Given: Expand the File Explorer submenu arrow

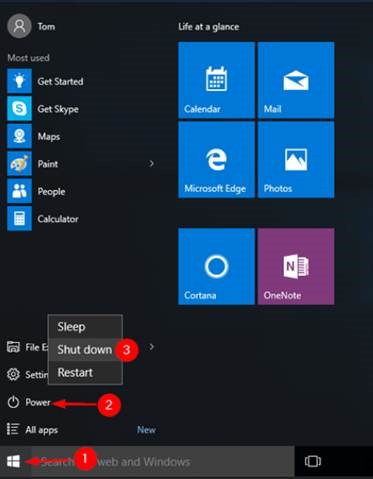Looking at the screenshot, I should click(152, 347).
